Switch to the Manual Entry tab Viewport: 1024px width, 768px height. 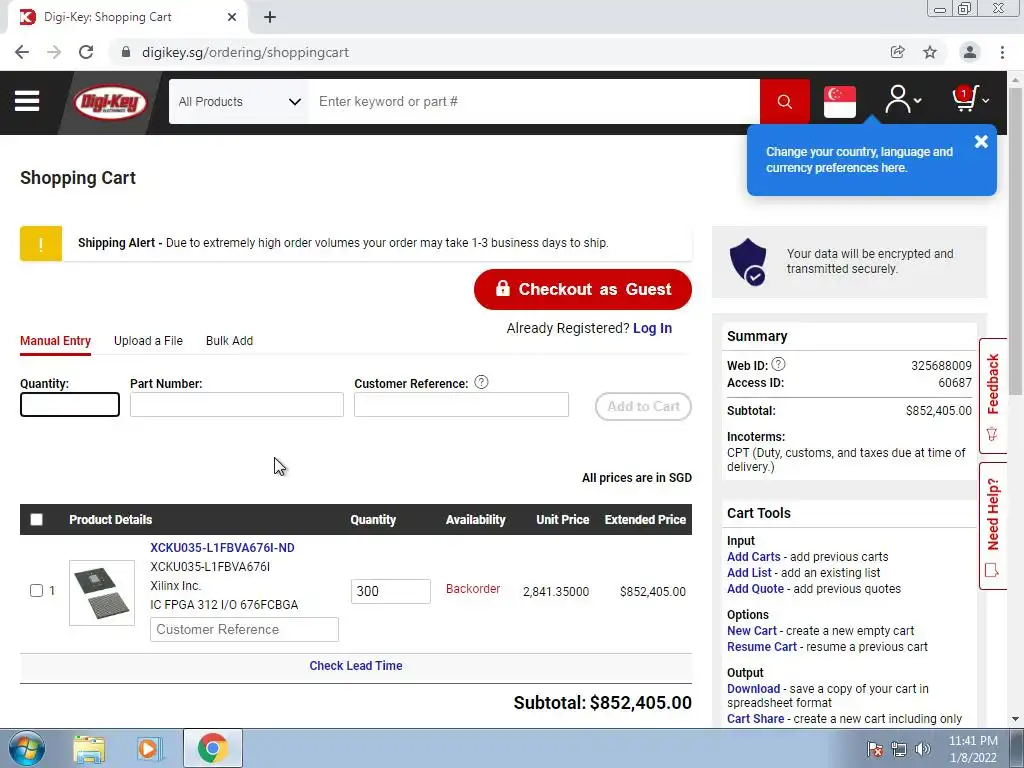(x=56, y=341)
